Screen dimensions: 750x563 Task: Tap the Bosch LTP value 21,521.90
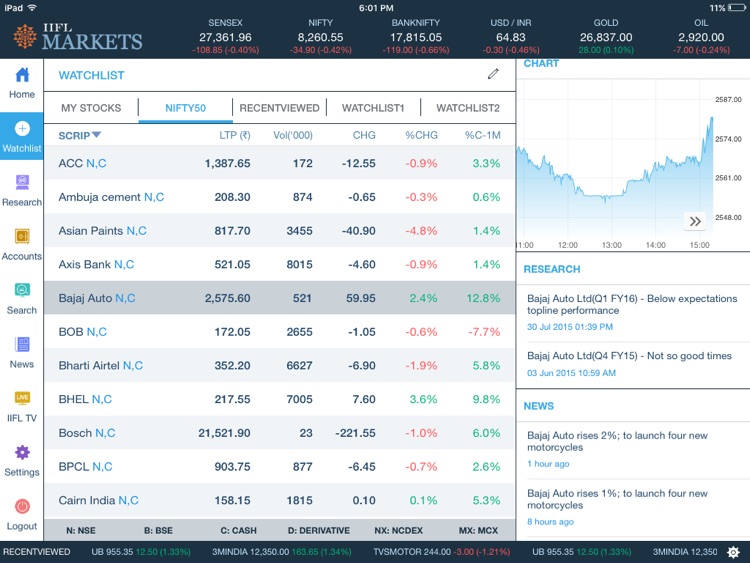pyautogui.click(x=224, y=433)
